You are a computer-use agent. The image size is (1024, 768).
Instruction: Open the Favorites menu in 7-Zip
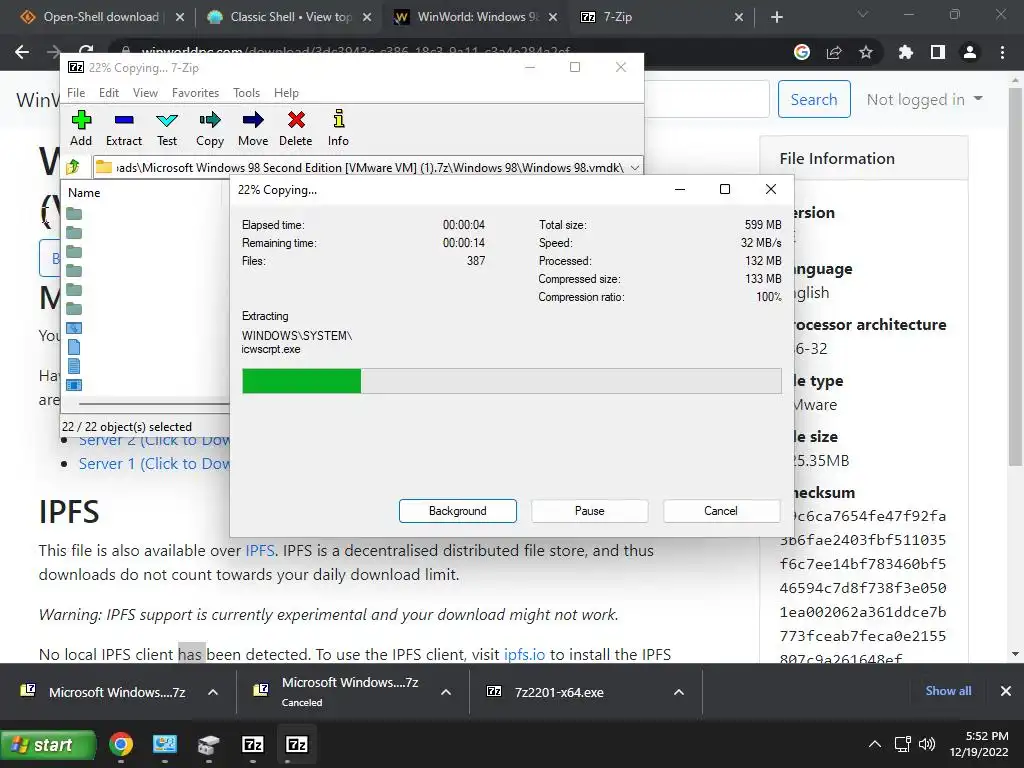click(x=195, y=93)
